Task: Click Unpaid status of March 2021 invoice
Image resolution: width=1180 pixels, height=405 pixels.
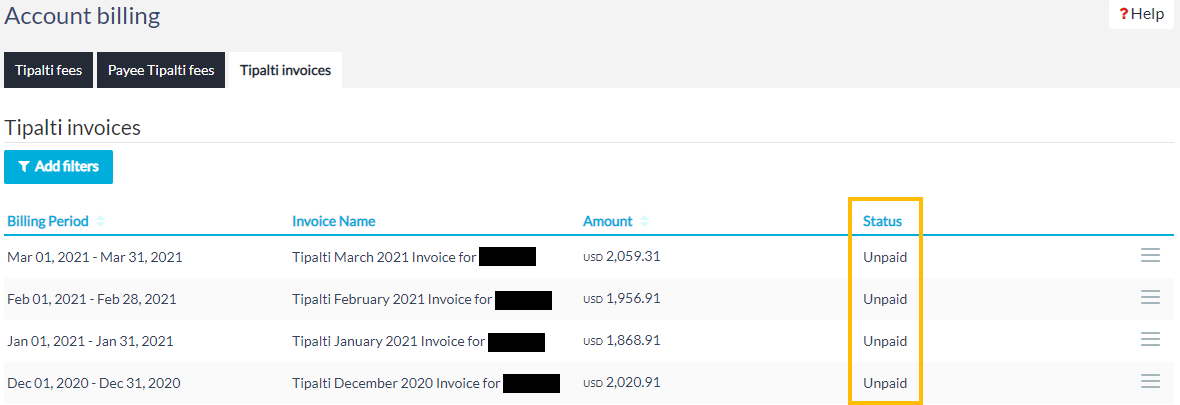Action: (885, 257)
